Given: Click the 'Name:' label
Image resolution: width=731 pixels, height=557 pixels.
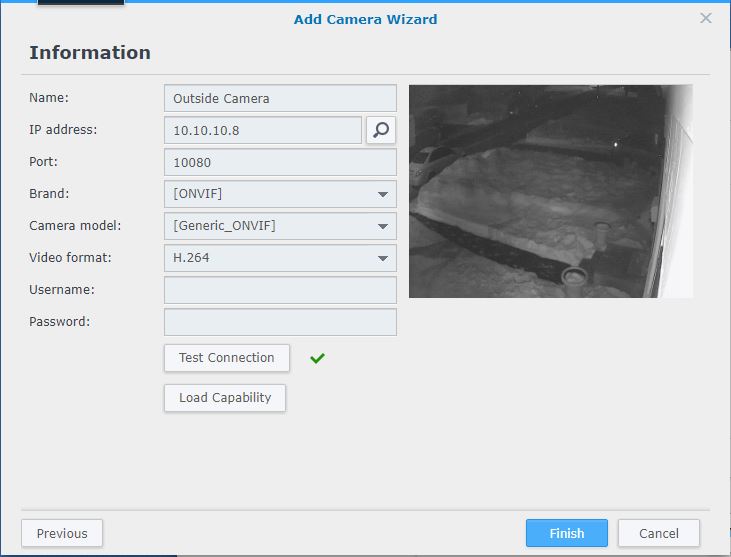Looking at the screenshot, I should pyautogui.click(x=49, y=97).
